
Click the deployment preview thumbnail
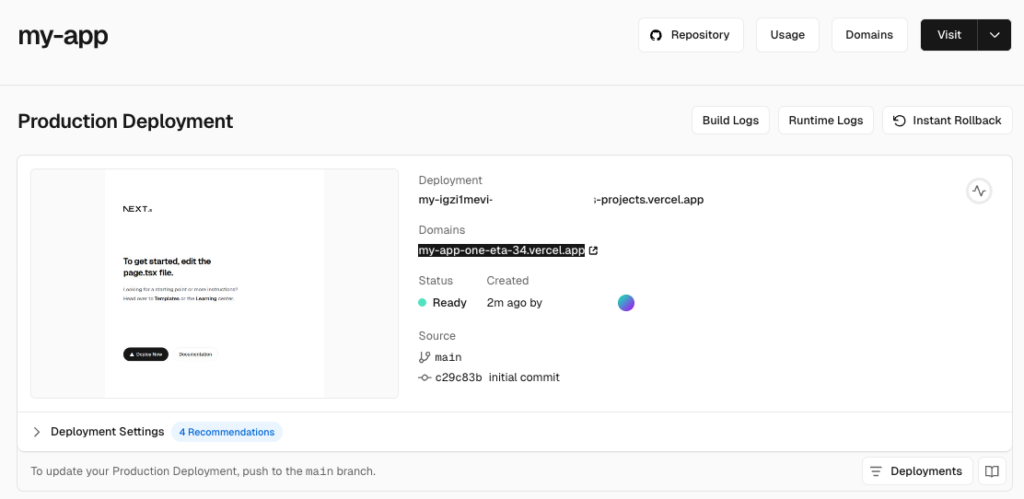coord(214,284)
